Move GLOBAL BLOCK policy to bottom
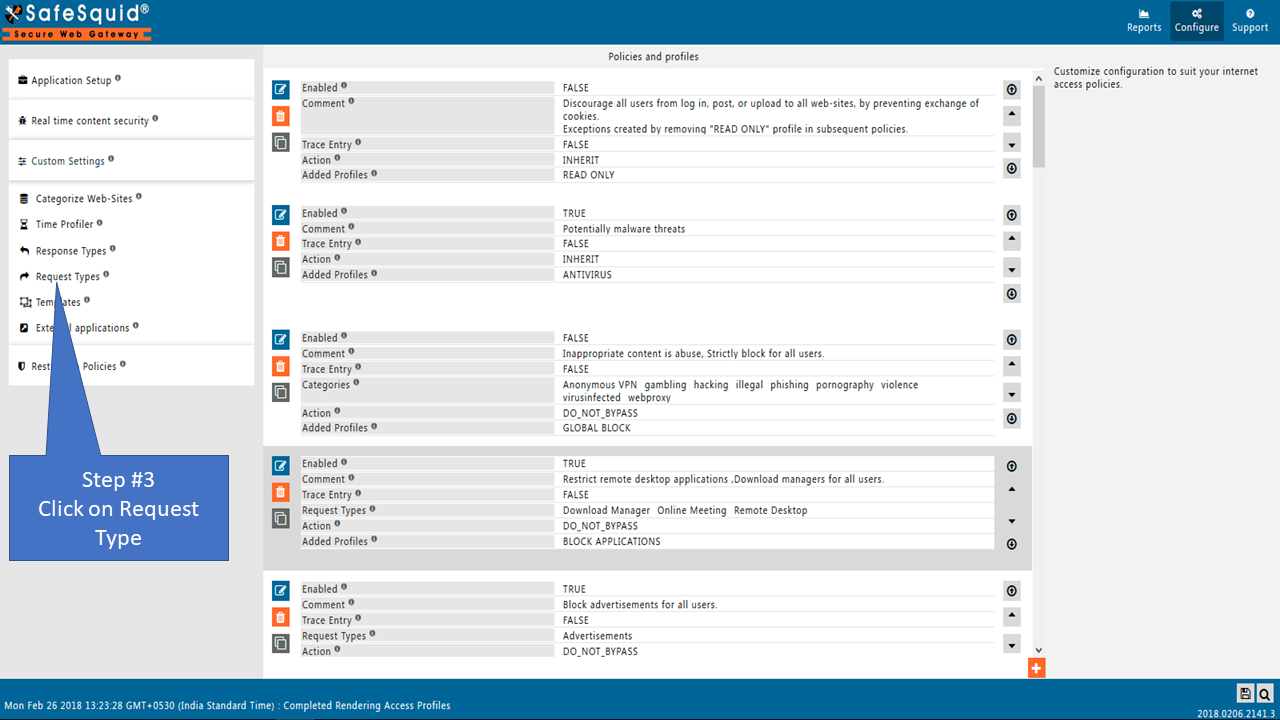Viewport: 1280px width, 720px height. click(1011, 418)
